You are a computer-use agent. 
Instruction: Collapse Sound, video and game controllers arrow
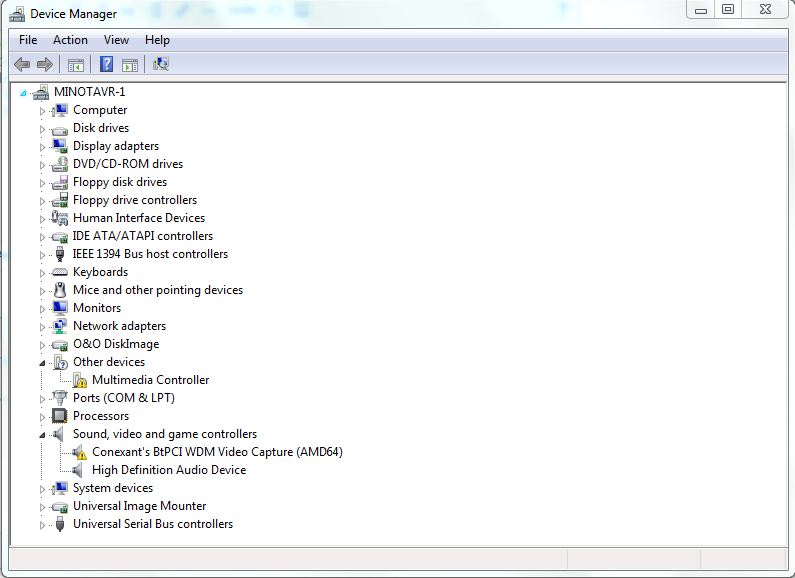(x=42, y=435)
